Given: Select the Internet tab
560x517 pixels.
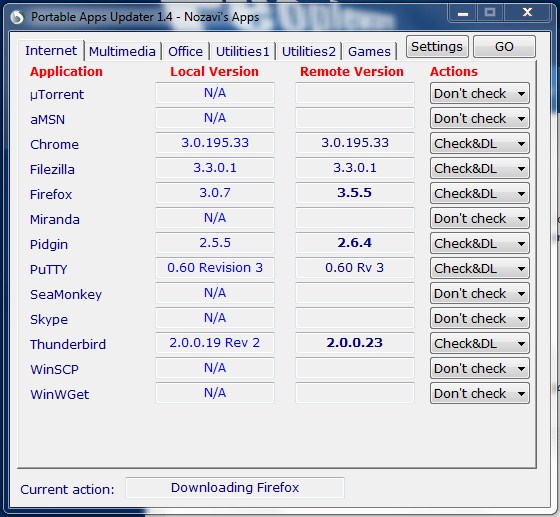Looking at the screenshot, I should pos(51,50).
